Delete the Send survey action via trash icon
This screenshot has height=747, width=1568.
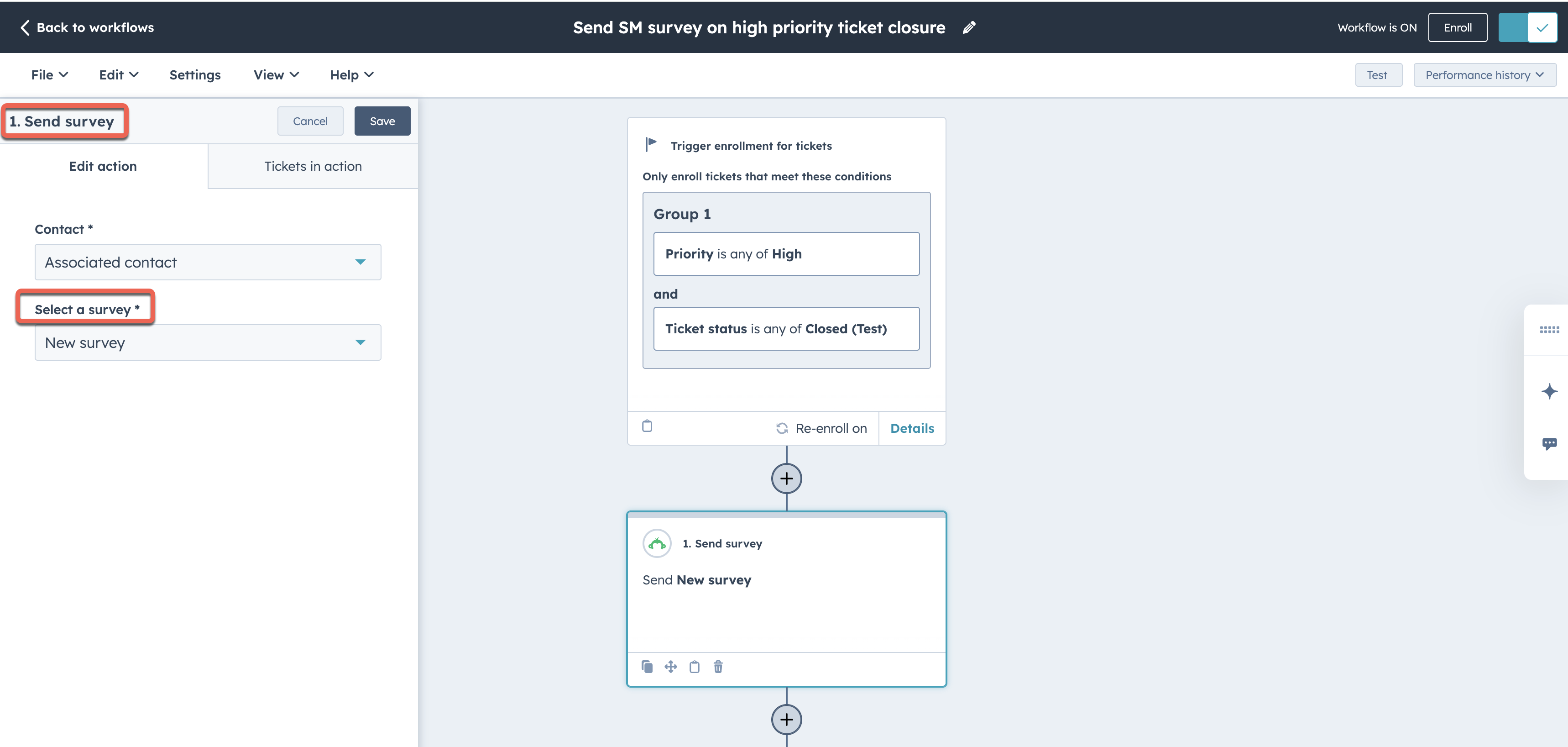pyautogui.click(x=718, y=667)
